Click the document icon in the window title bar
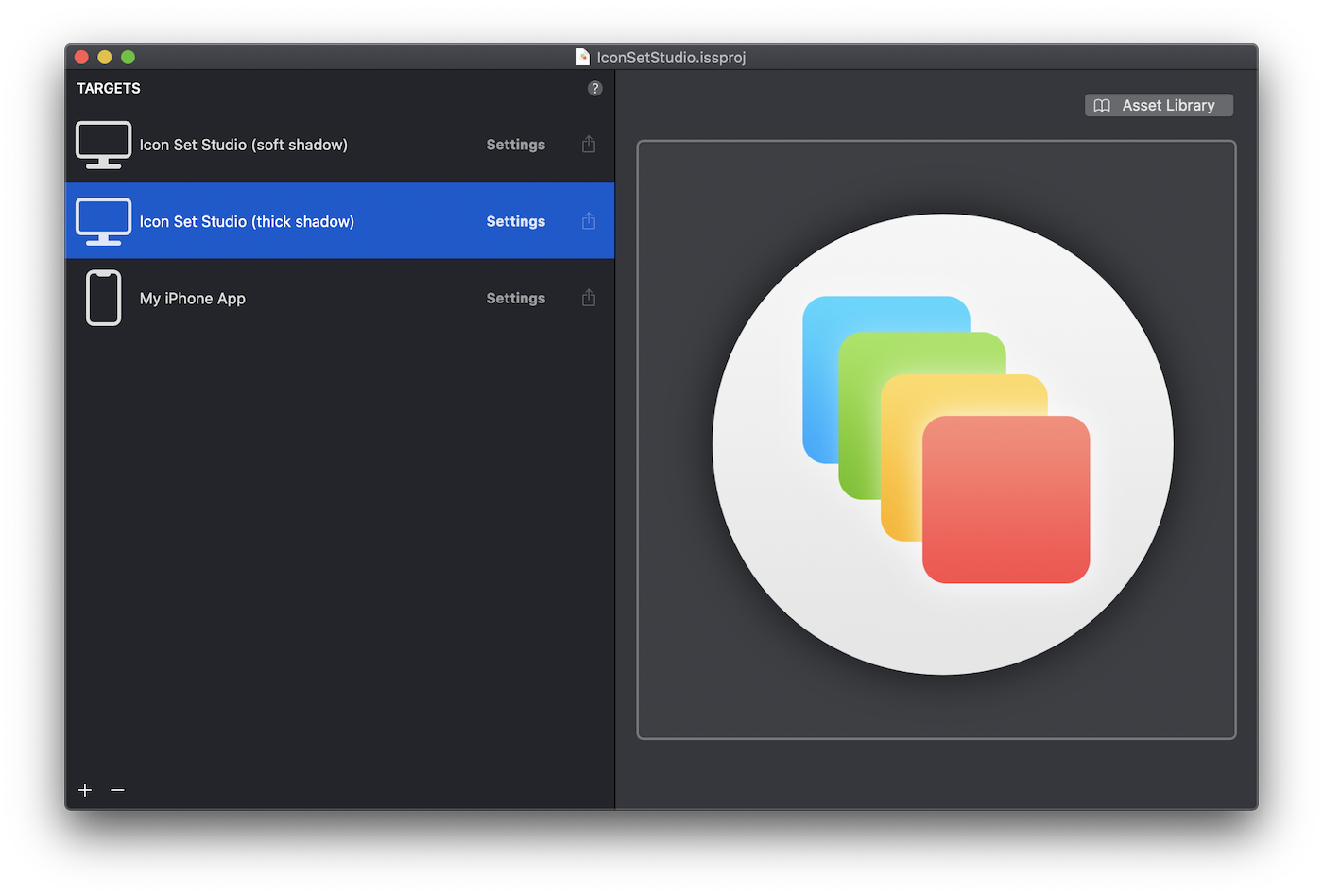This screenshot has height=896, width=1323. 582,56
